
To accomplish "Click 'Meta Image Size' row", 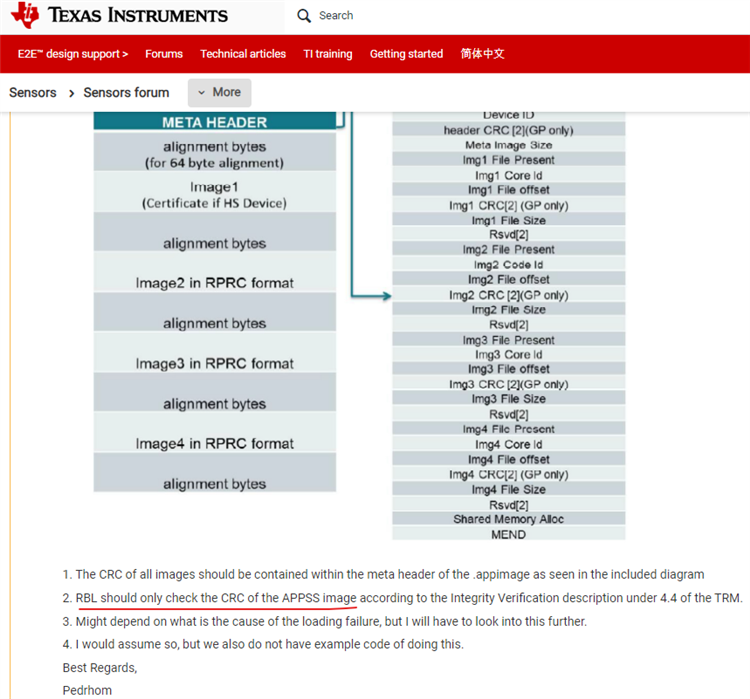I will 508,145.
